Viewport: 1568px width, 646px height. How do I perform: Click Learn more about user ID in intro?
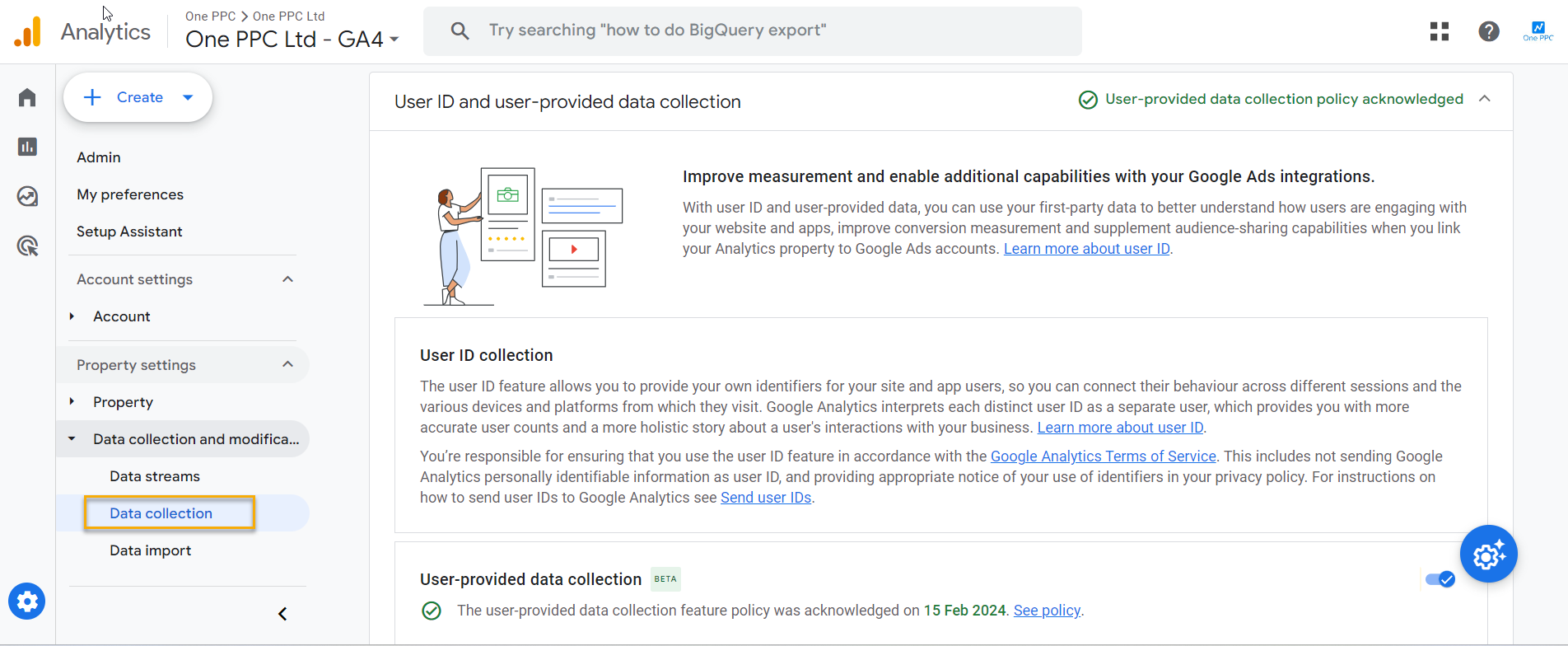click(x=1086, y=249)
